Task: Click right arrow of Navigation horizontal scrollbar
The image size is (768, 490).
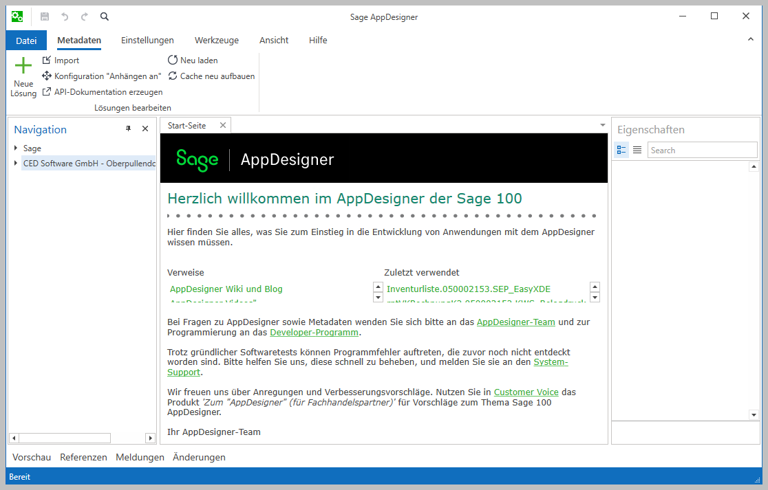Action: 150,438
